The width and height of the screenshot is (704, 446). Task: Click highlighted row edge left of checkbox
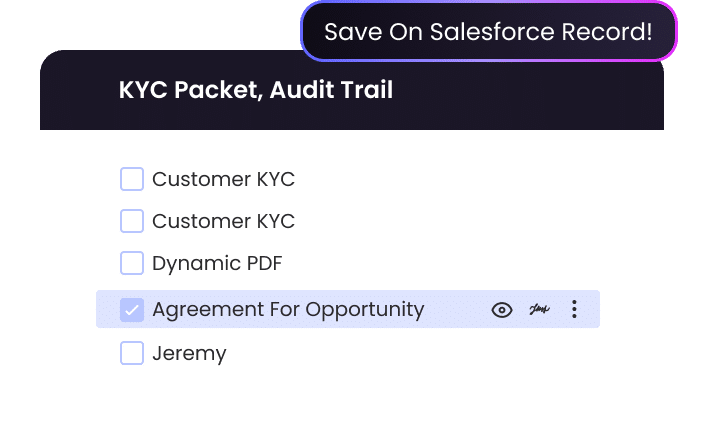[x=106, y=310]
